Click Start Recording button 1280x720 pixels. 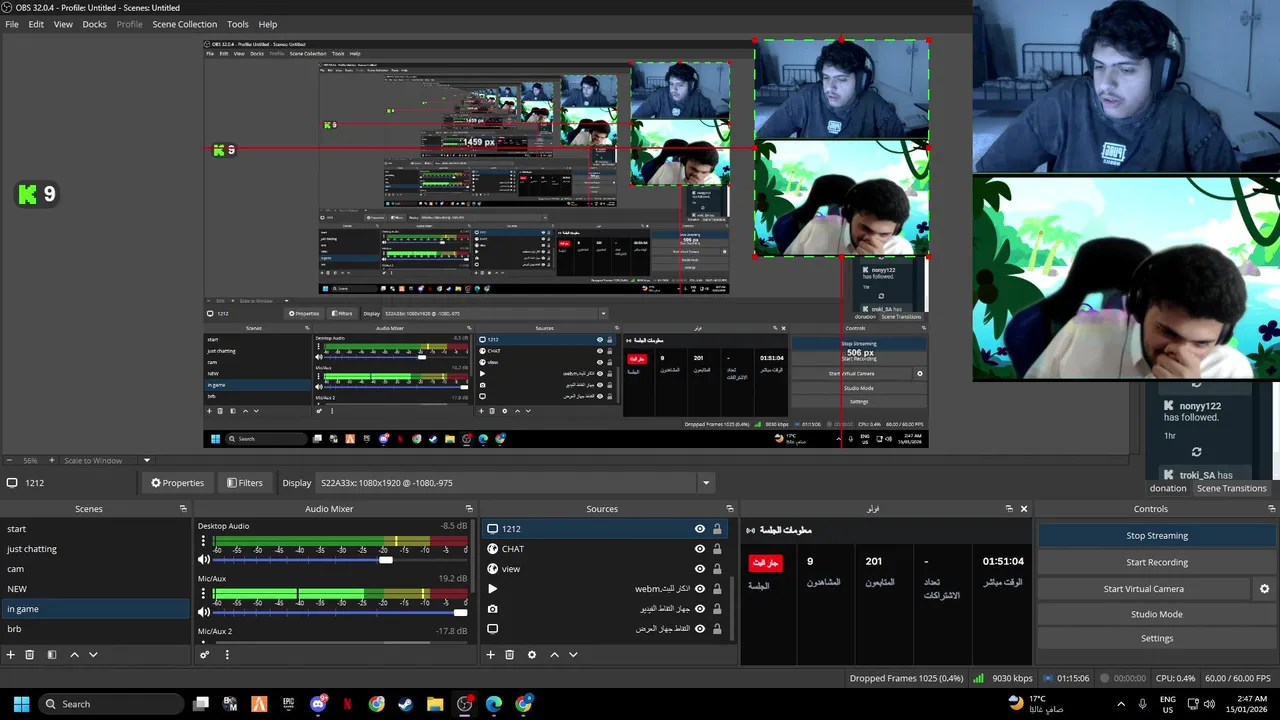[x=1157, y=562]
